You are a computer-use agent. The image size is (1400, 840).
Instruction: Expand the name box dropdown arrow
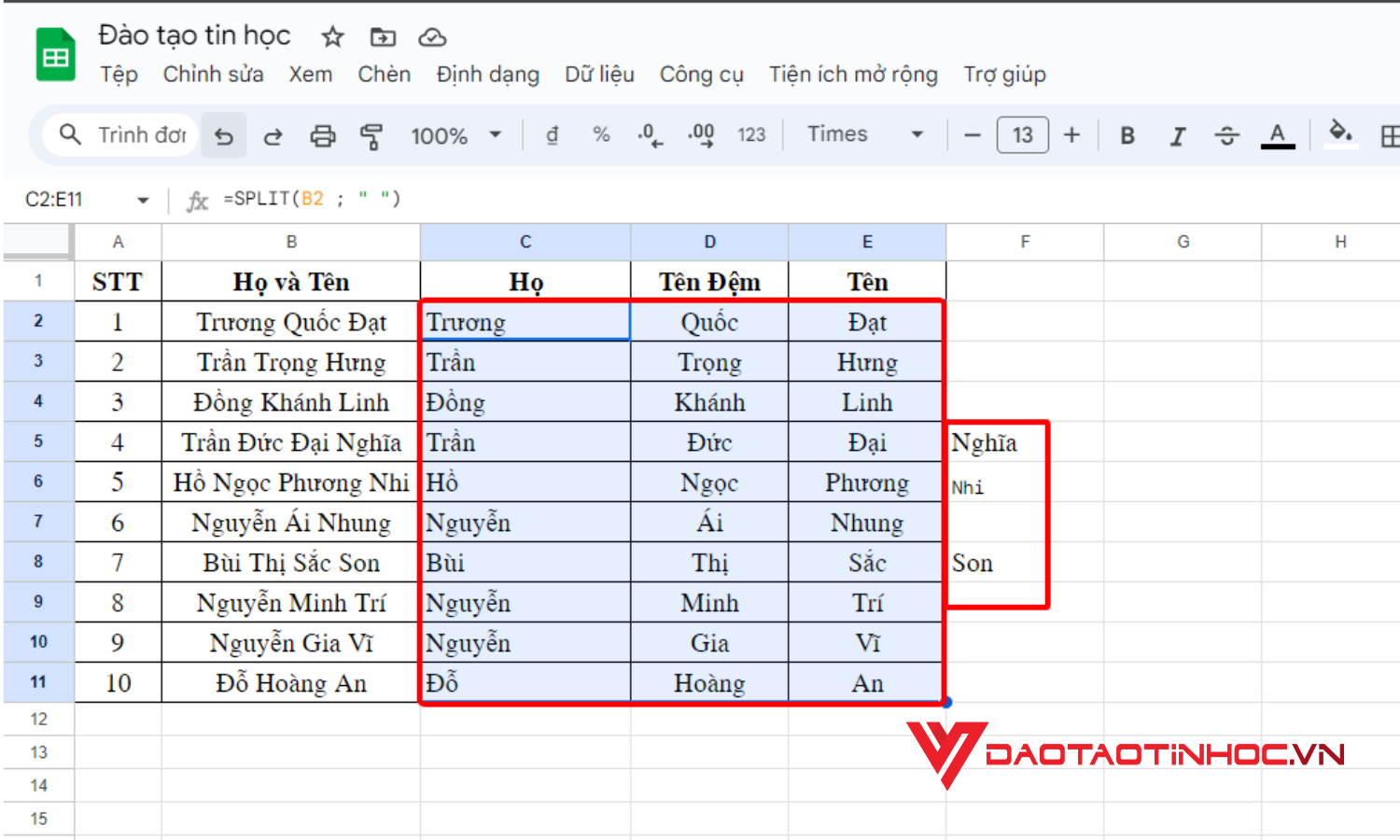143,200
